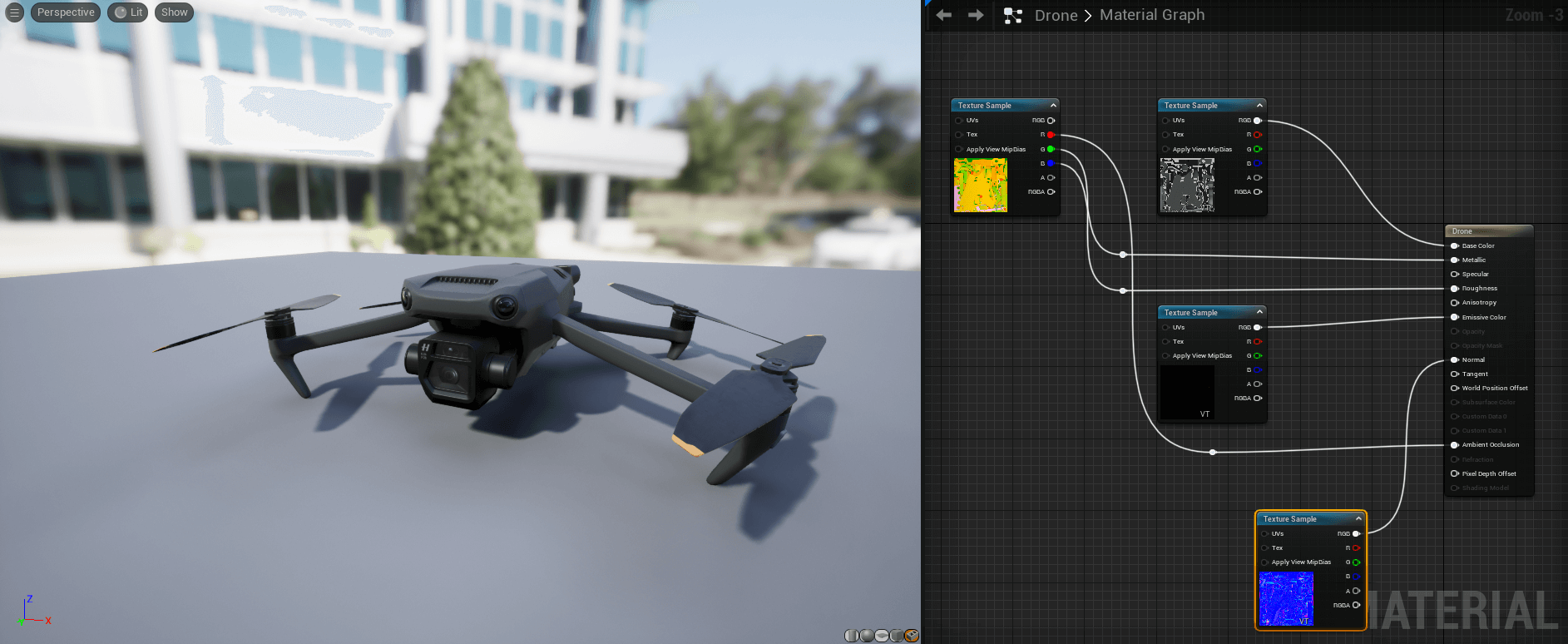This screenshot has width=1568, height=644.
Task: Click the Drone breadcrumb link
Action: pos(1056,15)
